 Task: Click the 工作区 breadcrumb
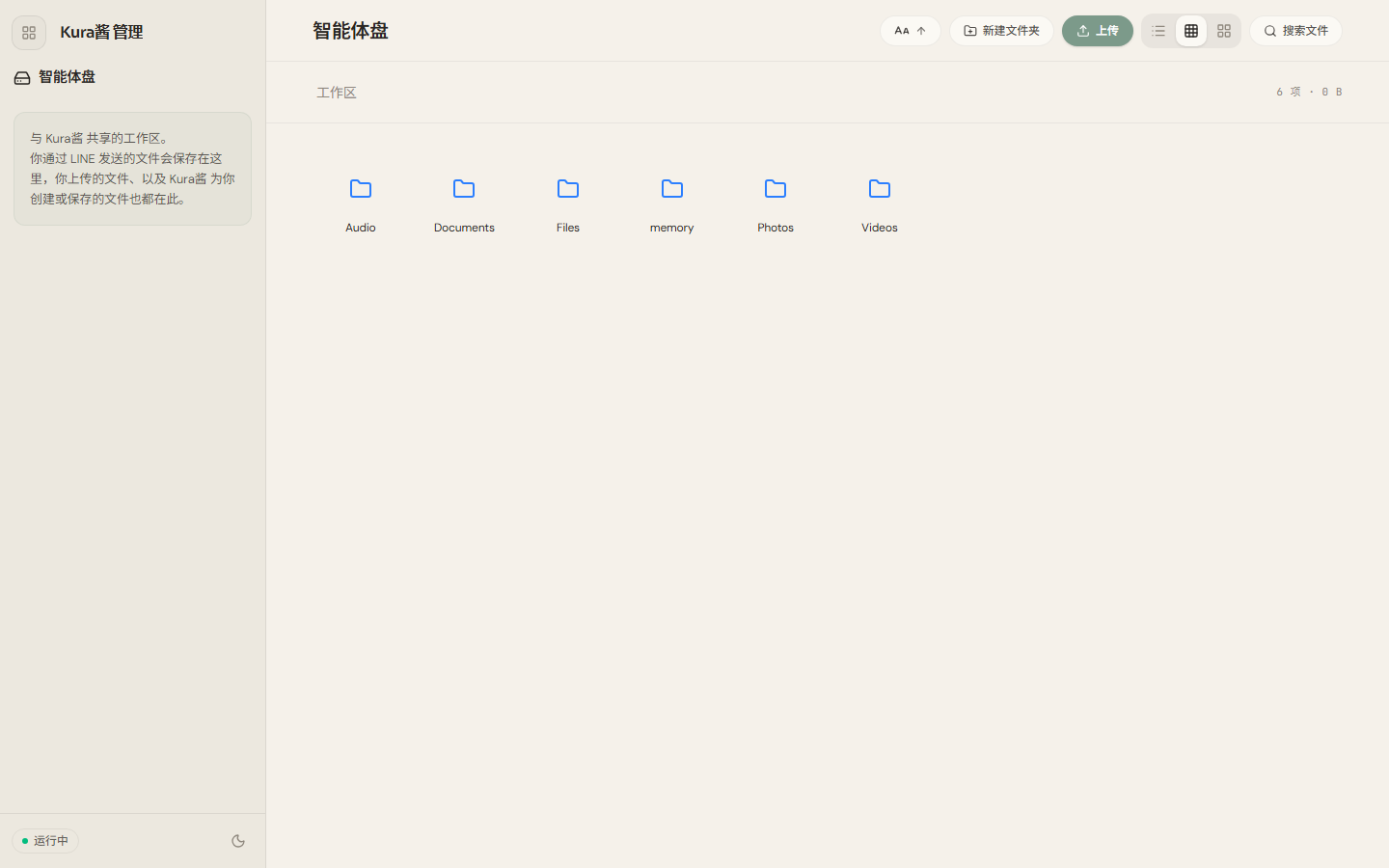point(337,93)
